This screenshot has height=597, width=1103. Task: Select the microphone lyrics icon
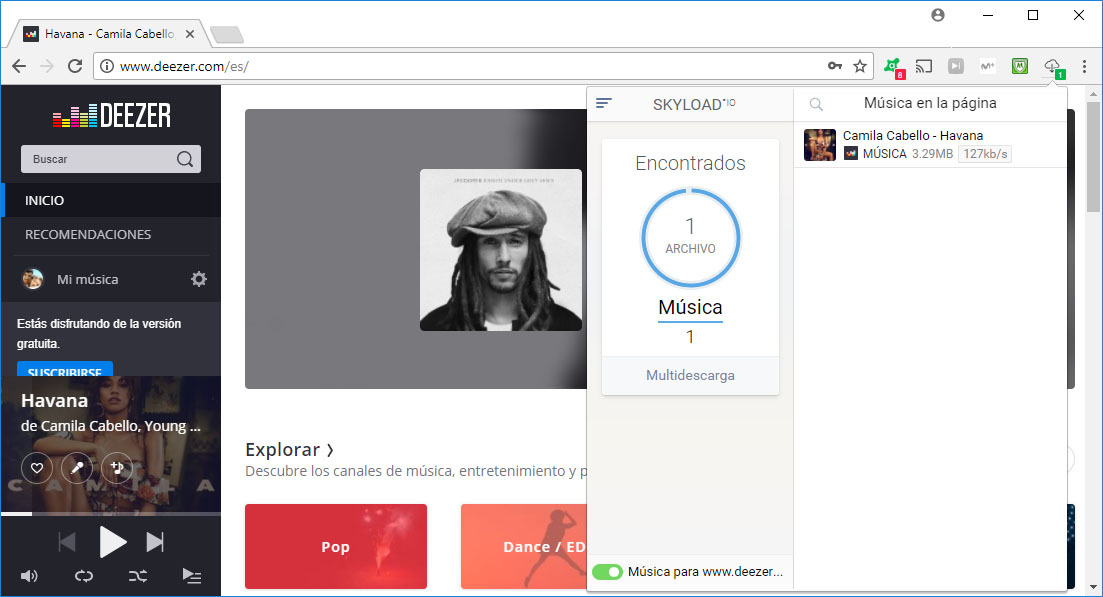77,467
